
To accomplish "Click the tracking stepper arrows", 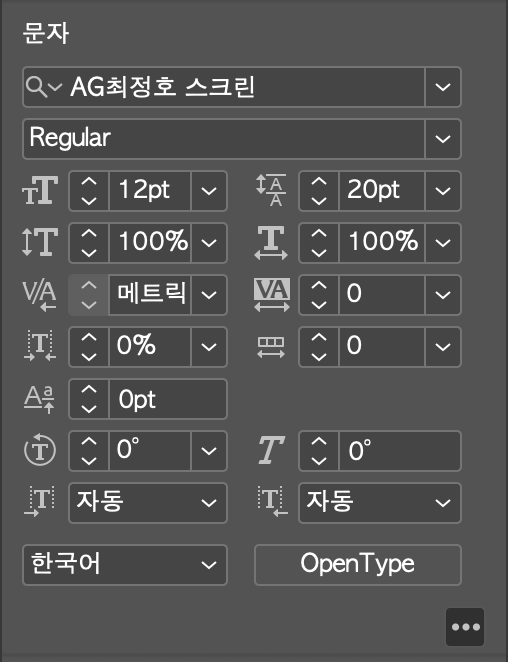I will coord(319,295).
